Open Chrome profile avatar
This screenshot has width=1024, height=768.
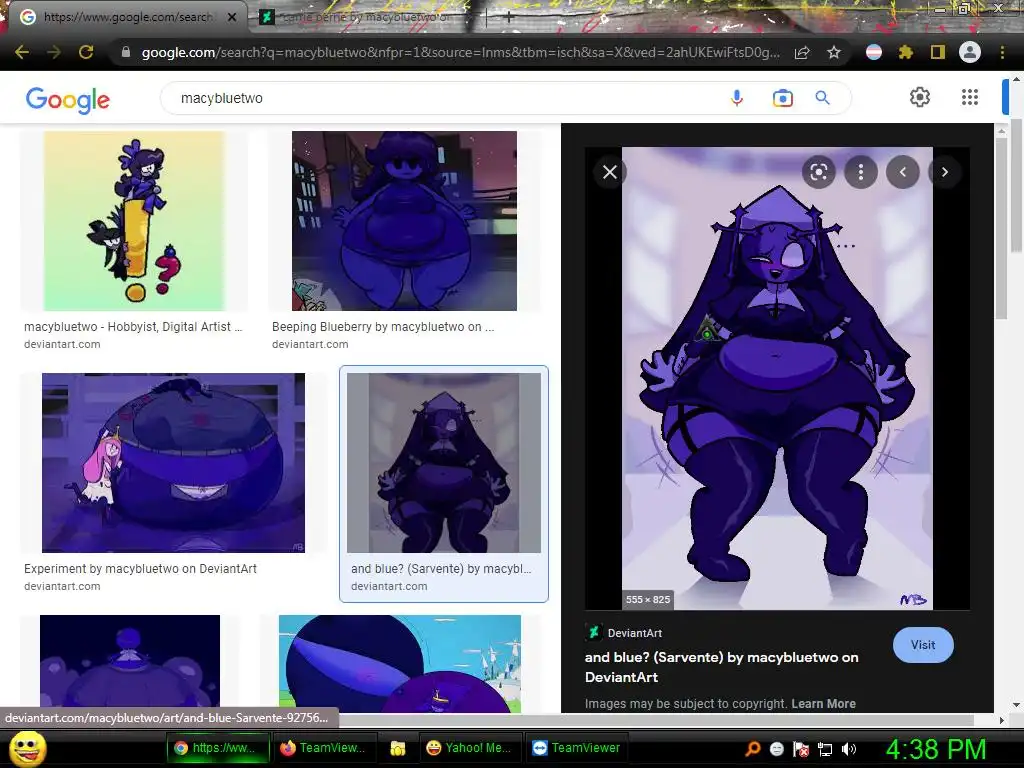970,52
